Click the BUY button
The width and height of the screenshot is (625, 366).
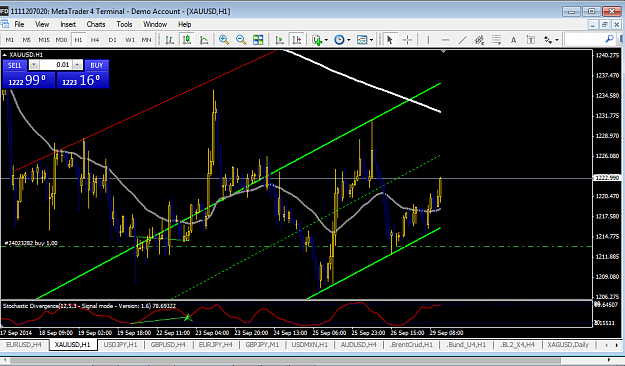click(96, 65)
